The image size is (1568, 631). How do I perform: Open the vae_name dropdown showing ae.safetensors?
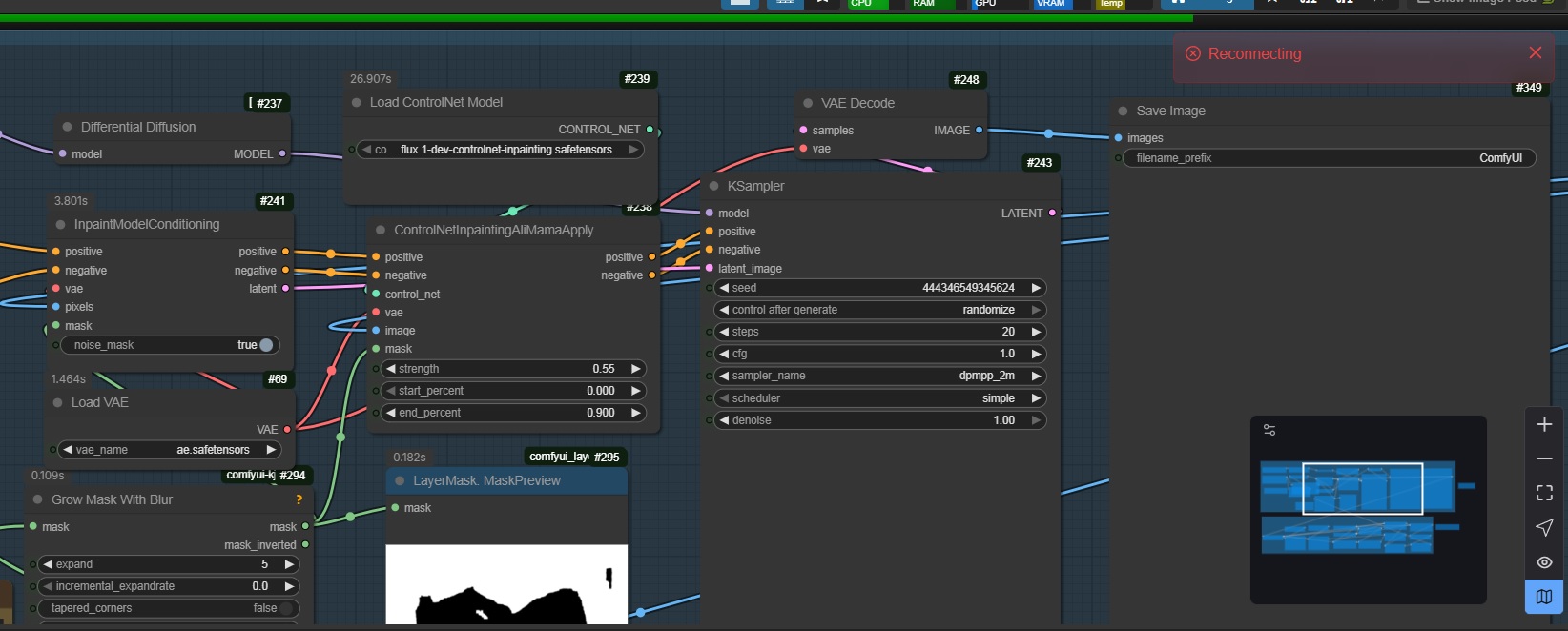pyautogui.click(x=170, y=450)
